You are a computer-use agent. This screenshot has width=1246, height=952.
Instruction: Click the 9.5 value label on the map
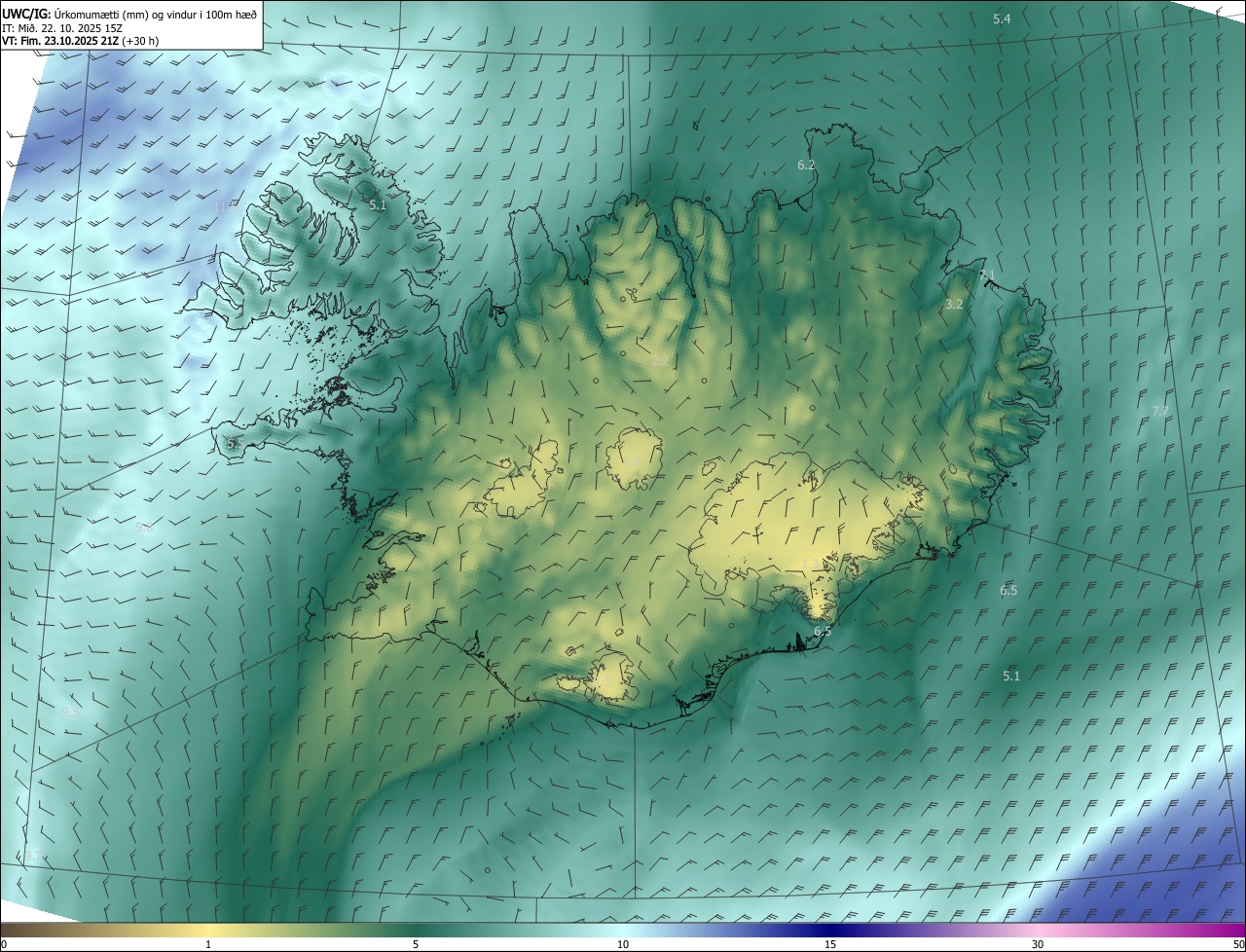[69, 712]
